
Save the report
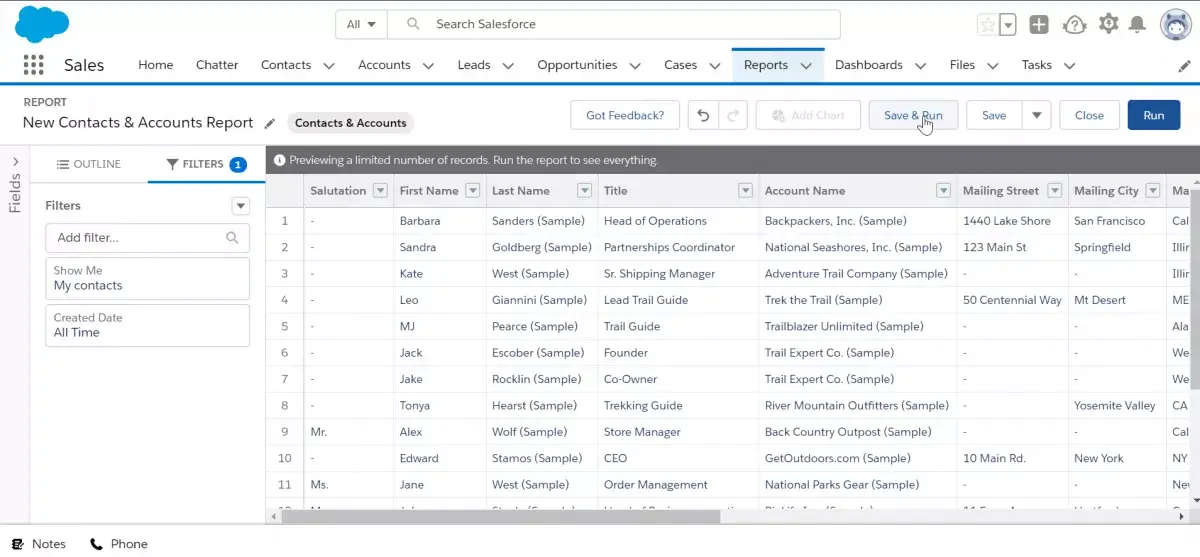click(994, 115)
